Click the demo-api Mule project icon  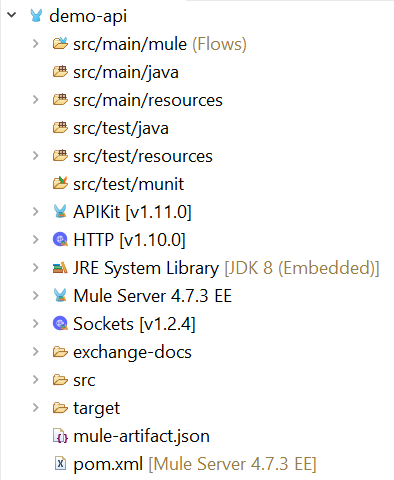[x=36, y=16]
